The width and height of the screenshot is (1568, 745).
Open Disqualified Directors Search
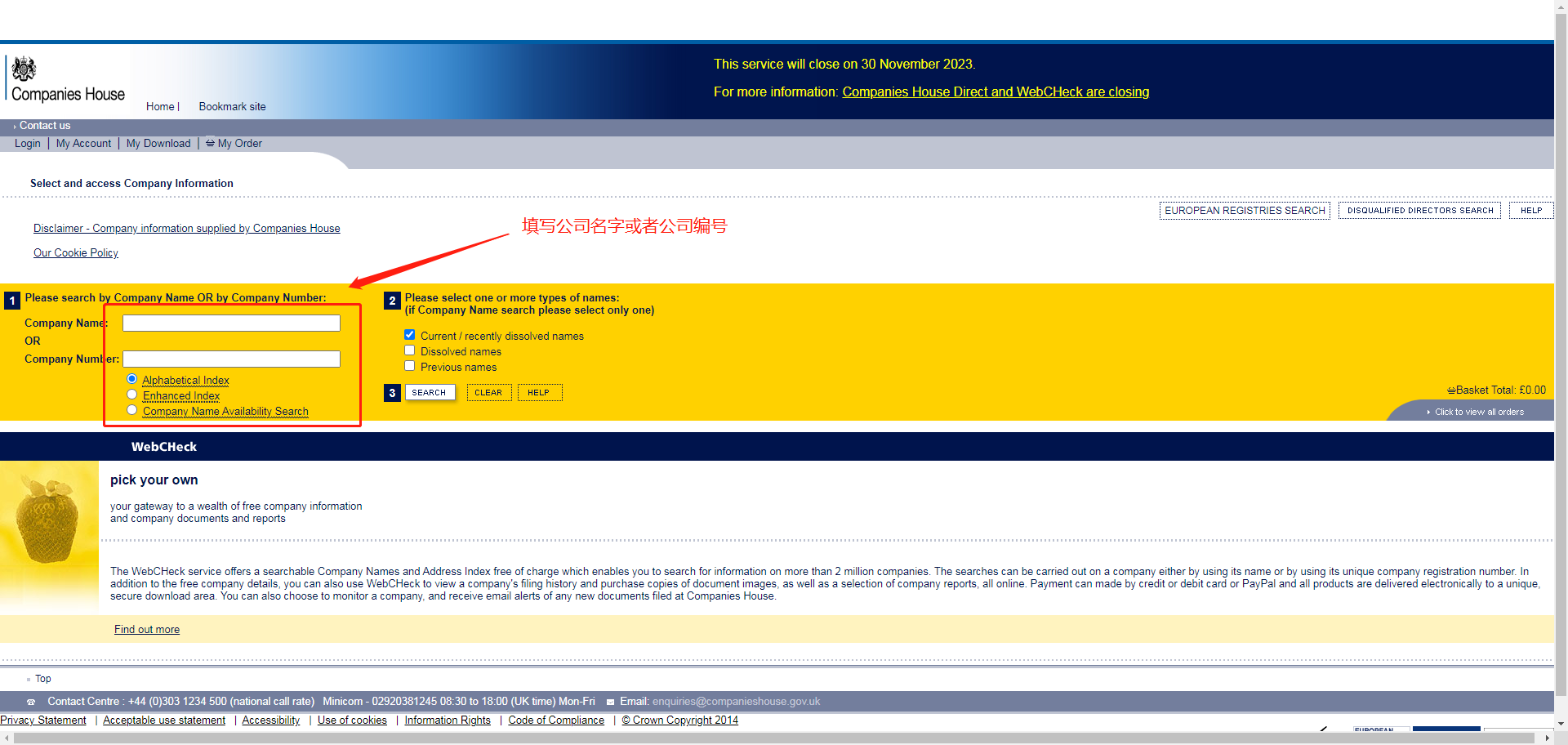[x=1420, y=211]
